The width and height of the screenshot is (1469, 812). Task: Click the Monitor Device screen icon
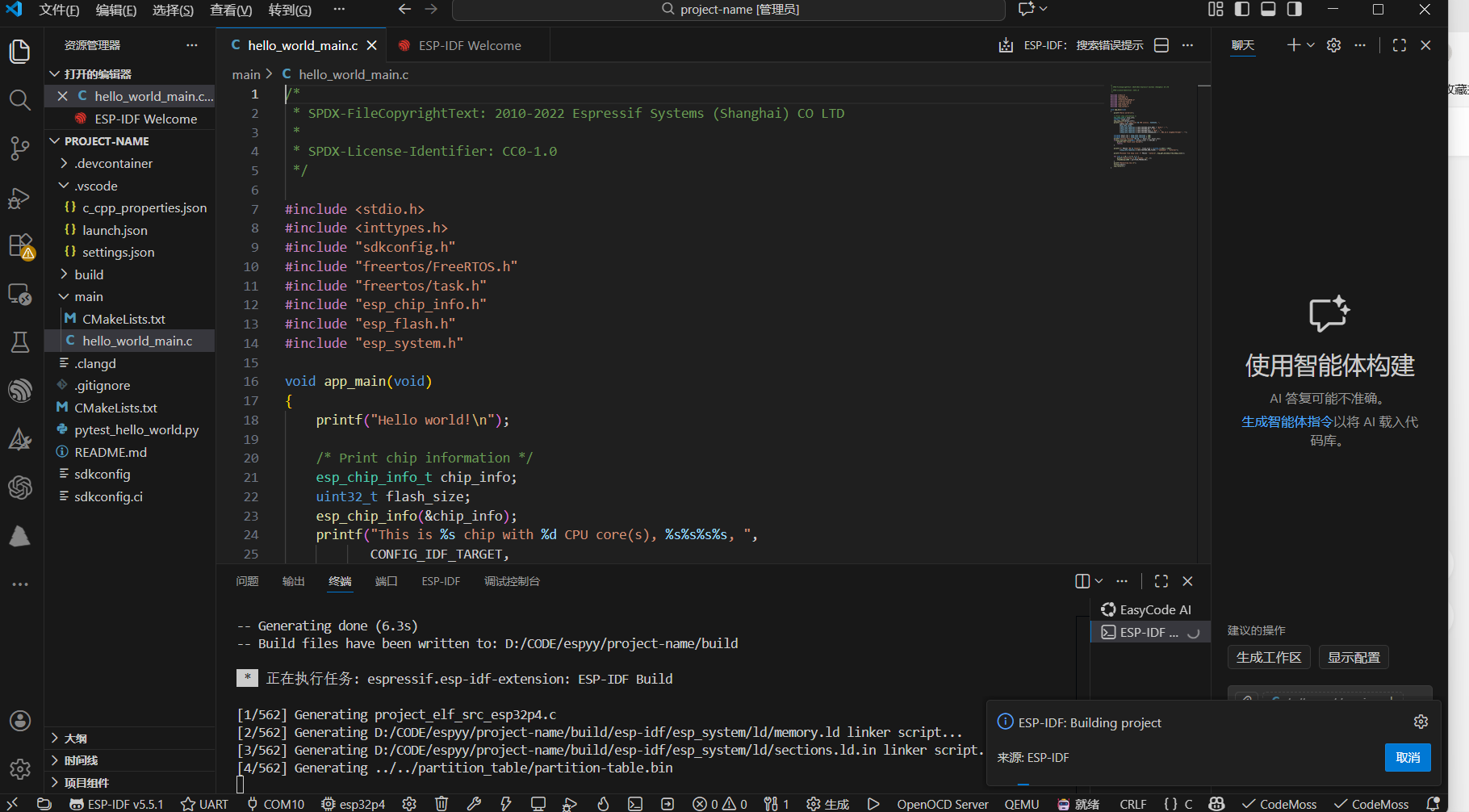[x=538, y=804]
